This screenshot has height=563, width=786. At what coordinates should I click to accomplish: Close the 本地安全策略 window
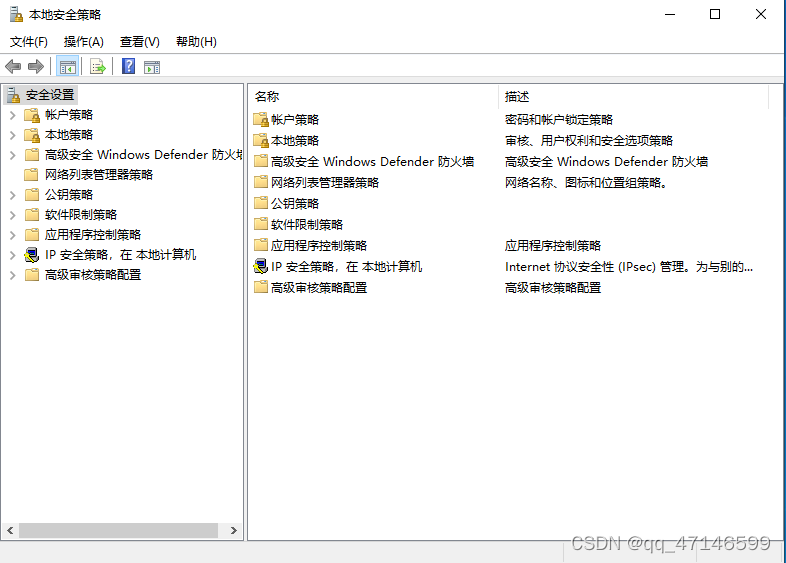pyautogui.click(x=760, y=15)
